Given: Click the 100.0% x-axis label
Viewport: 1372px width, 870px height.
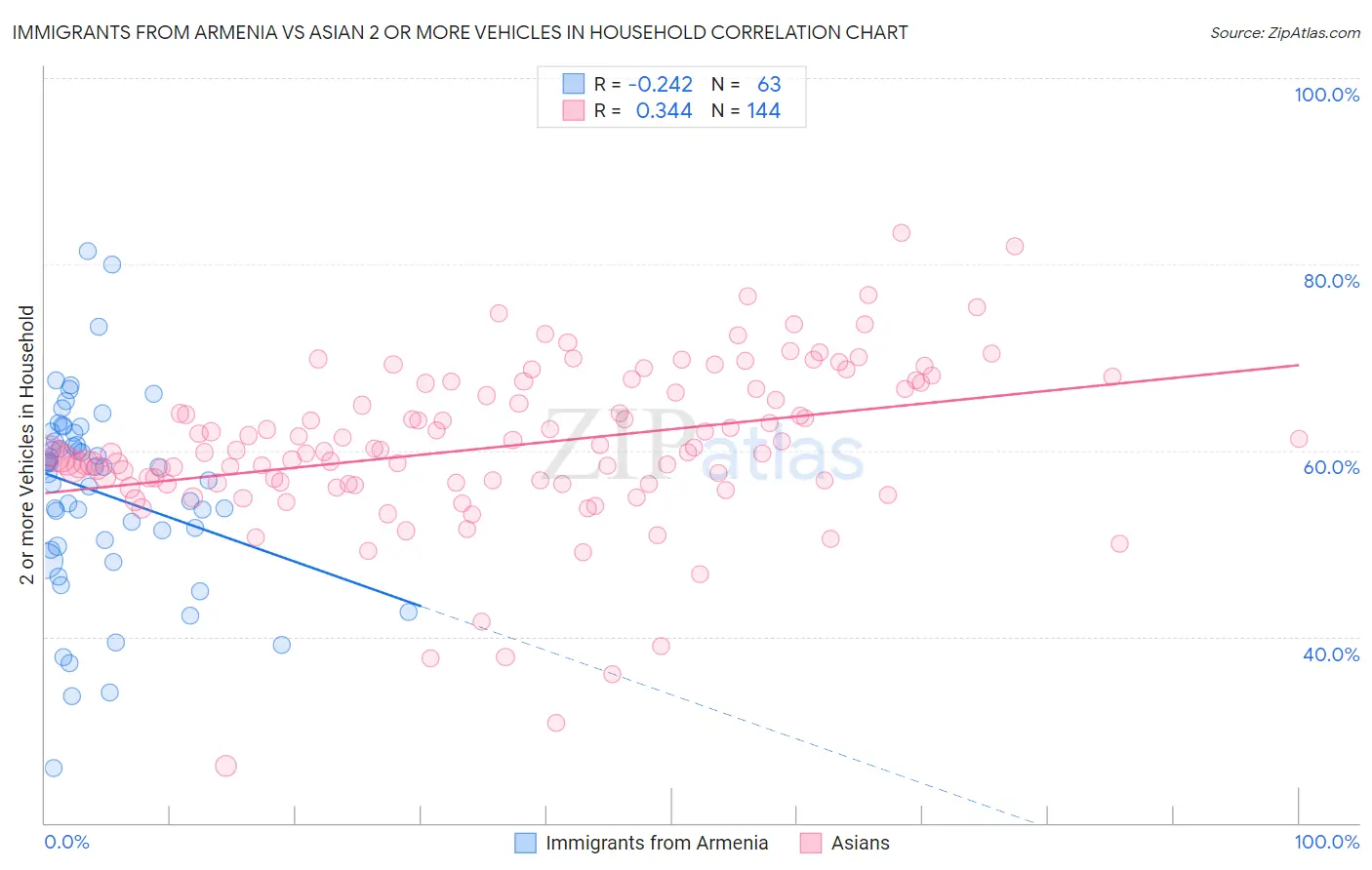Looking at the screenshot, I should (x=1327, y=842).
